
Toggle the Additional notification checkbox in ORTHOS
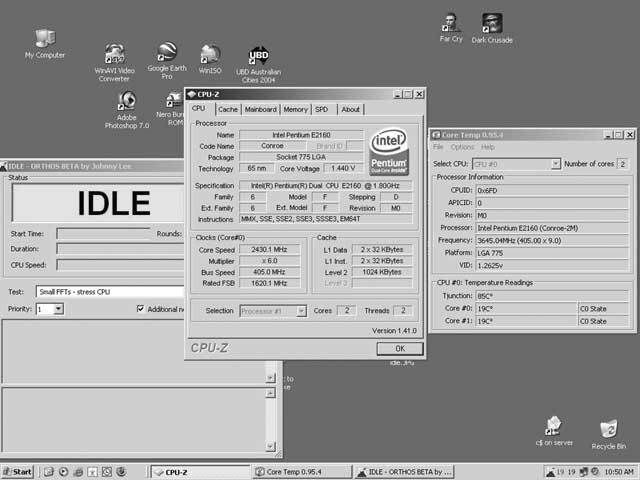[140, 309]
